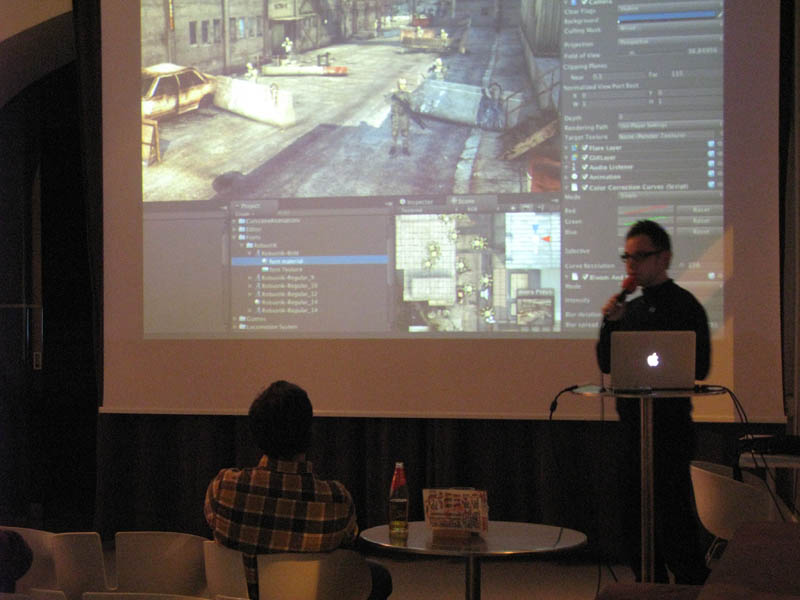
Task: Click the Gizmos folder icon in Project
Action: pyautogui.click(x=242, y=319)
